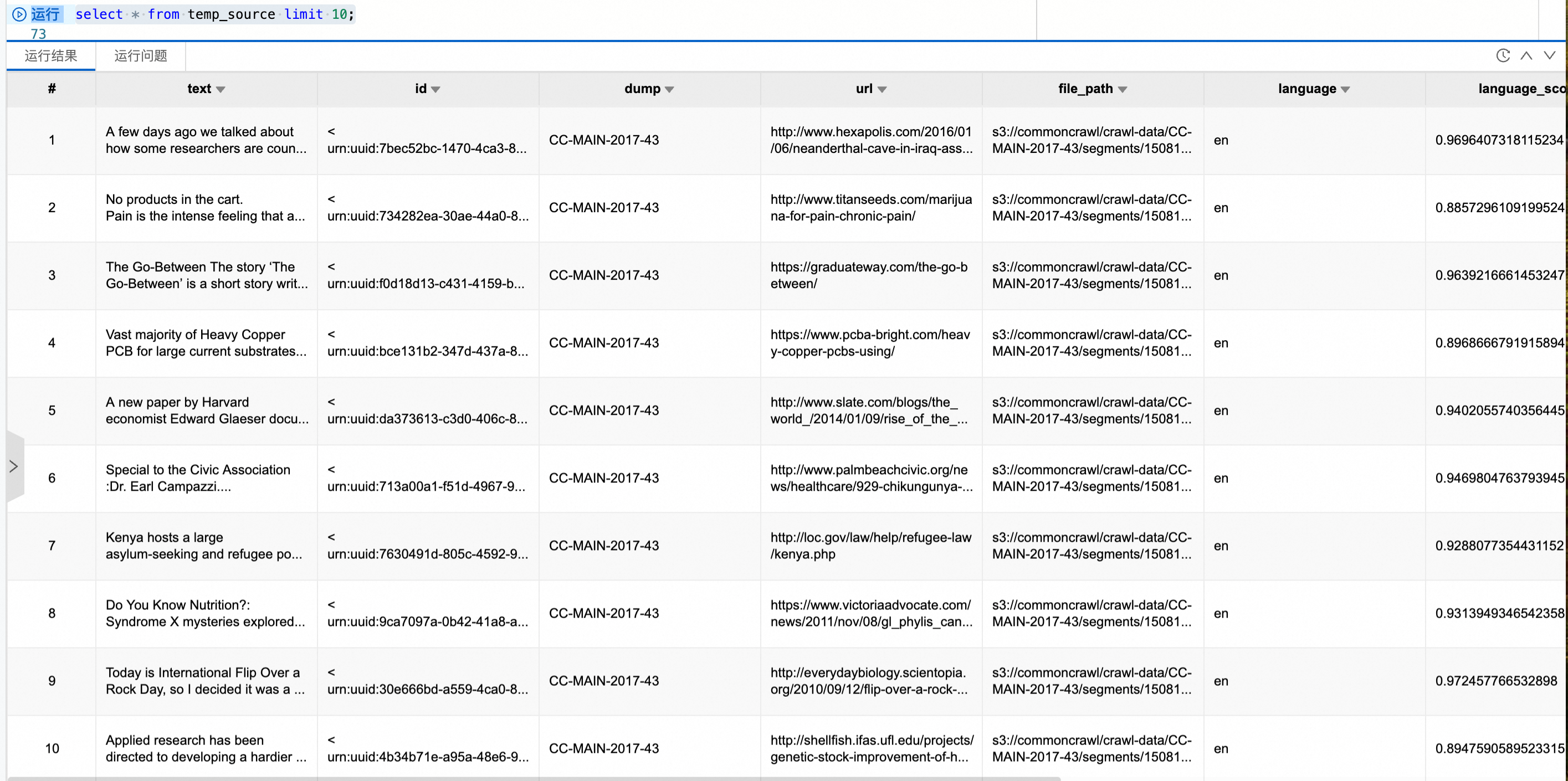This screenshot has width=1568, height=781.
Task: Open the url column dropdown arrow
Action: click(x=882, y=90)
